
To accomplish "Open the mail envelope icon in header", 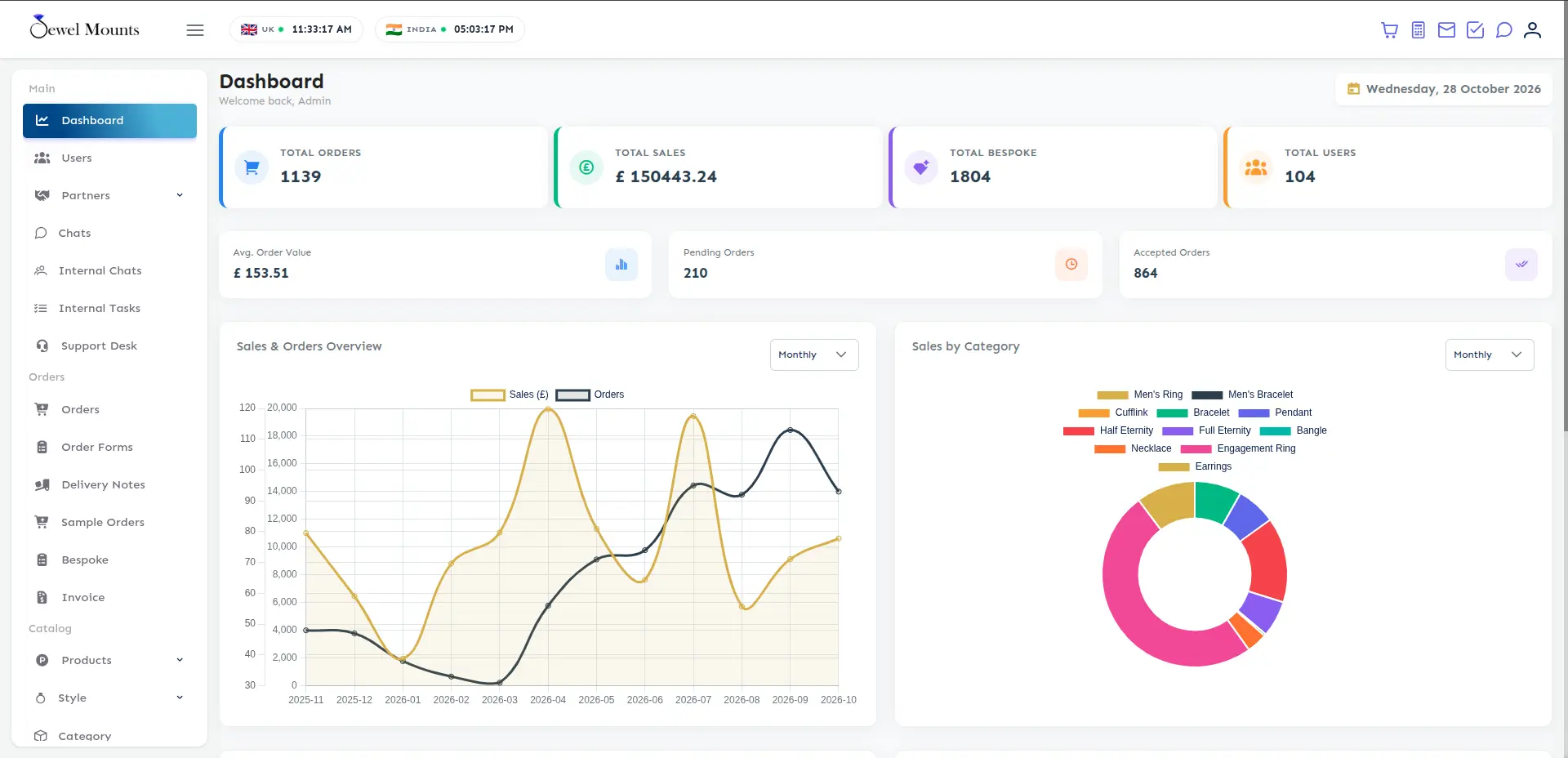I will [x=1446, y=30].
